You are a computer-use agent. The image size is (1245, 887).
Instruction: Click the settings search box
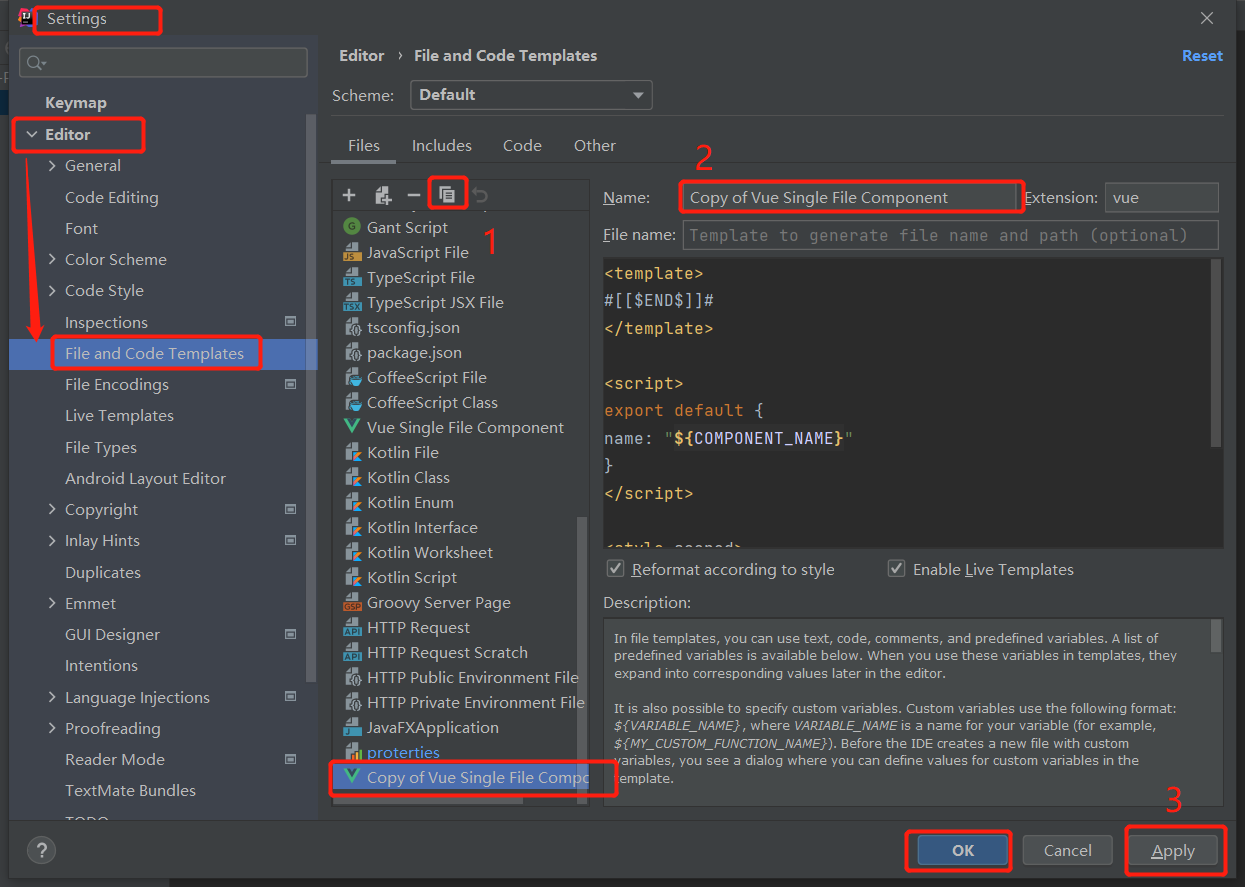(164, 62)
